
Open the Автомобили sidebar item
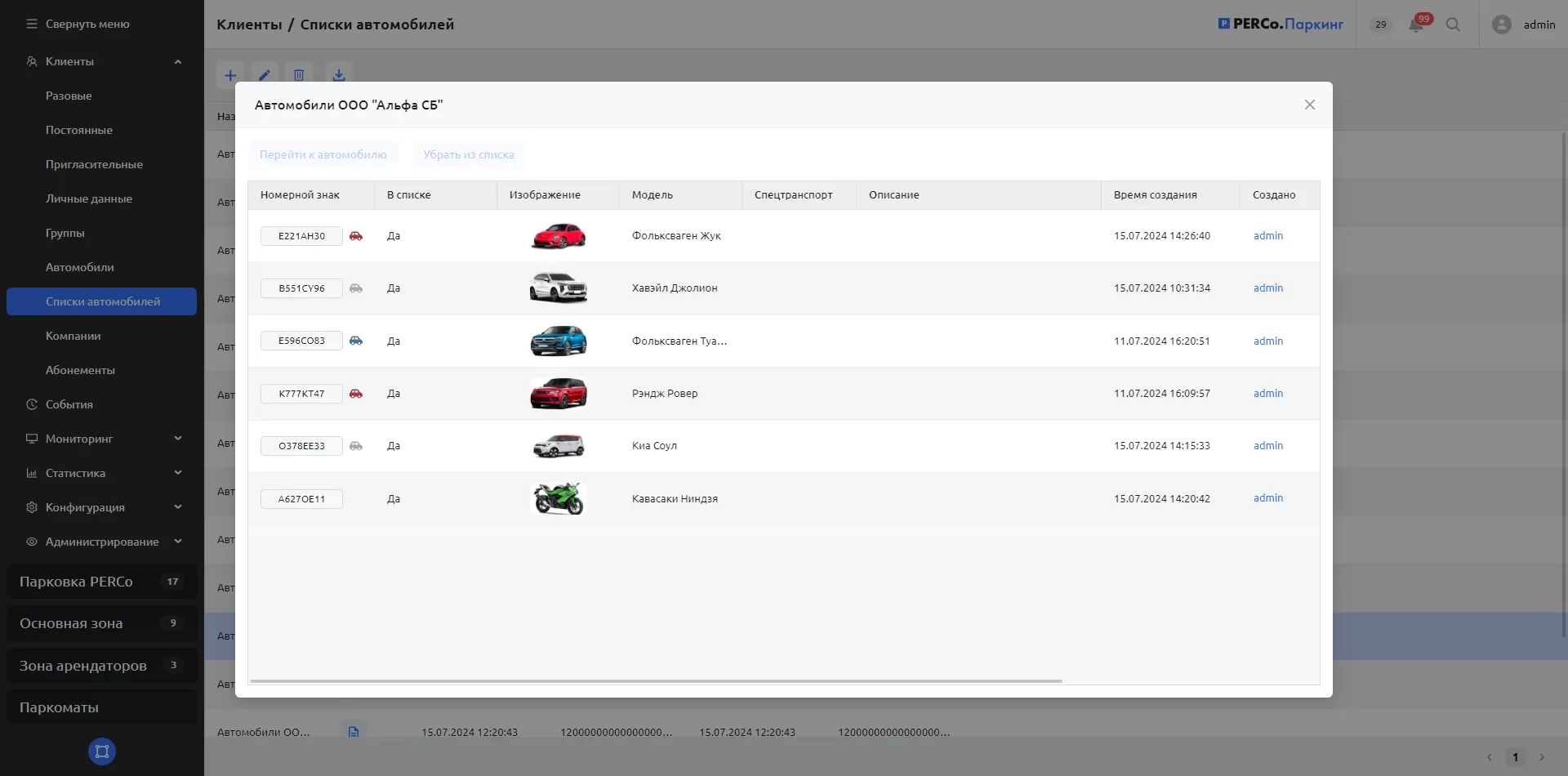(x=80, y=267)
